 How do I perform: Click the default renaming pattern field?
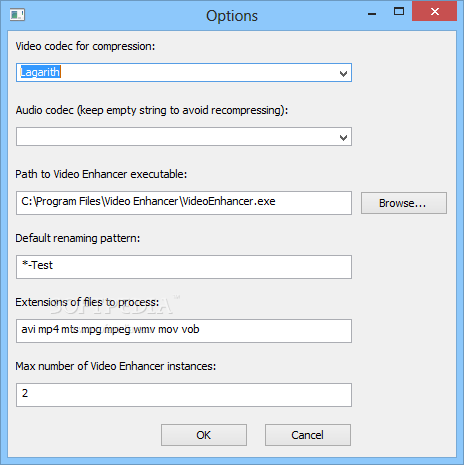[184, 267]
